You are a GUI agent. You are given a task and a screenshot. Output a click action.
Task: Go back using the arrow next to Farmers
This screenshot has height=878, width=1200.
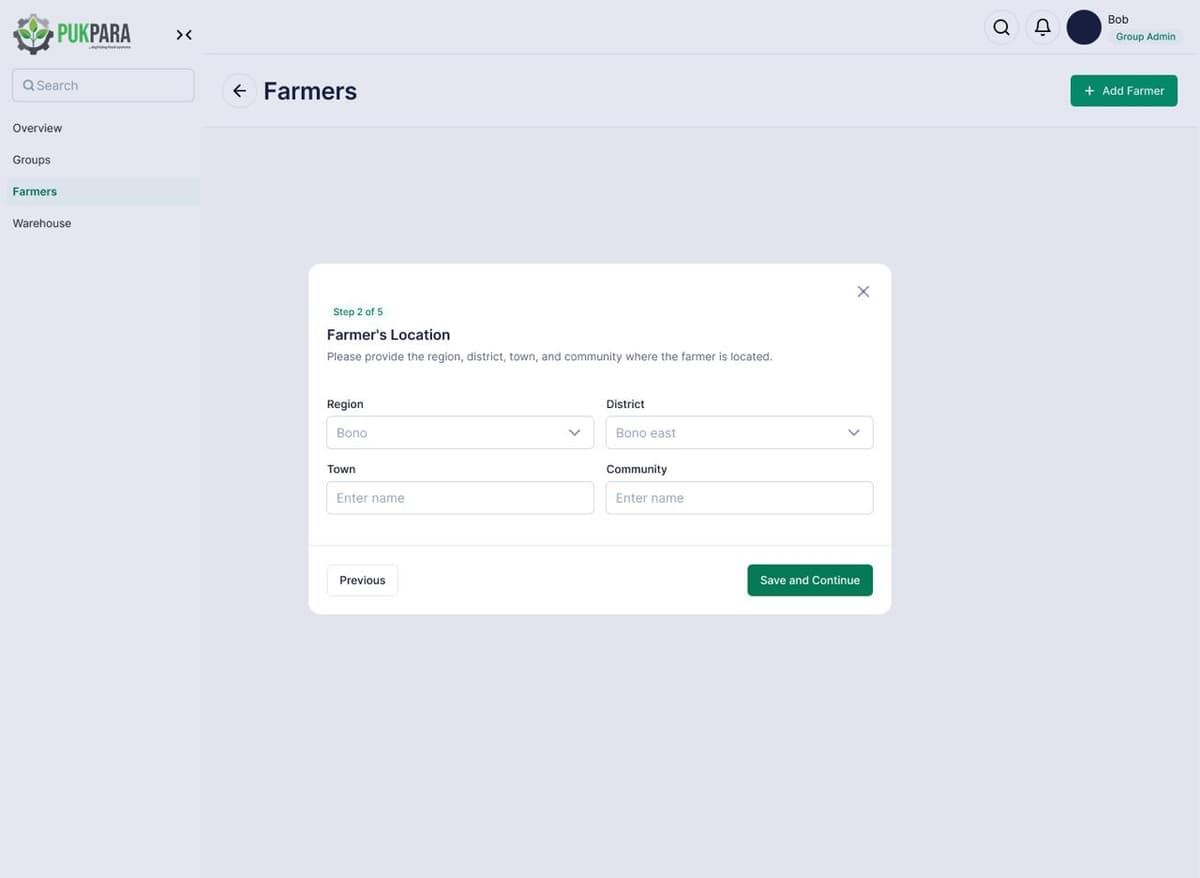click(239, 91)
